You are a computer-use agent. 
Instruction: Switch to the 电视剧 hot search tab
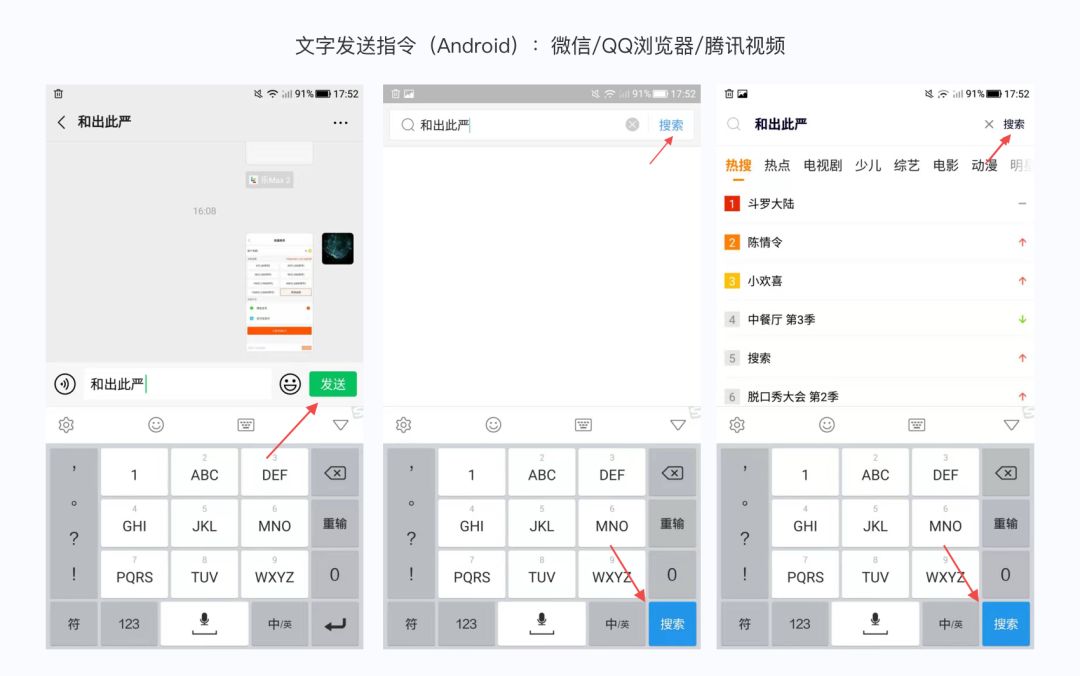click(821, 166)
